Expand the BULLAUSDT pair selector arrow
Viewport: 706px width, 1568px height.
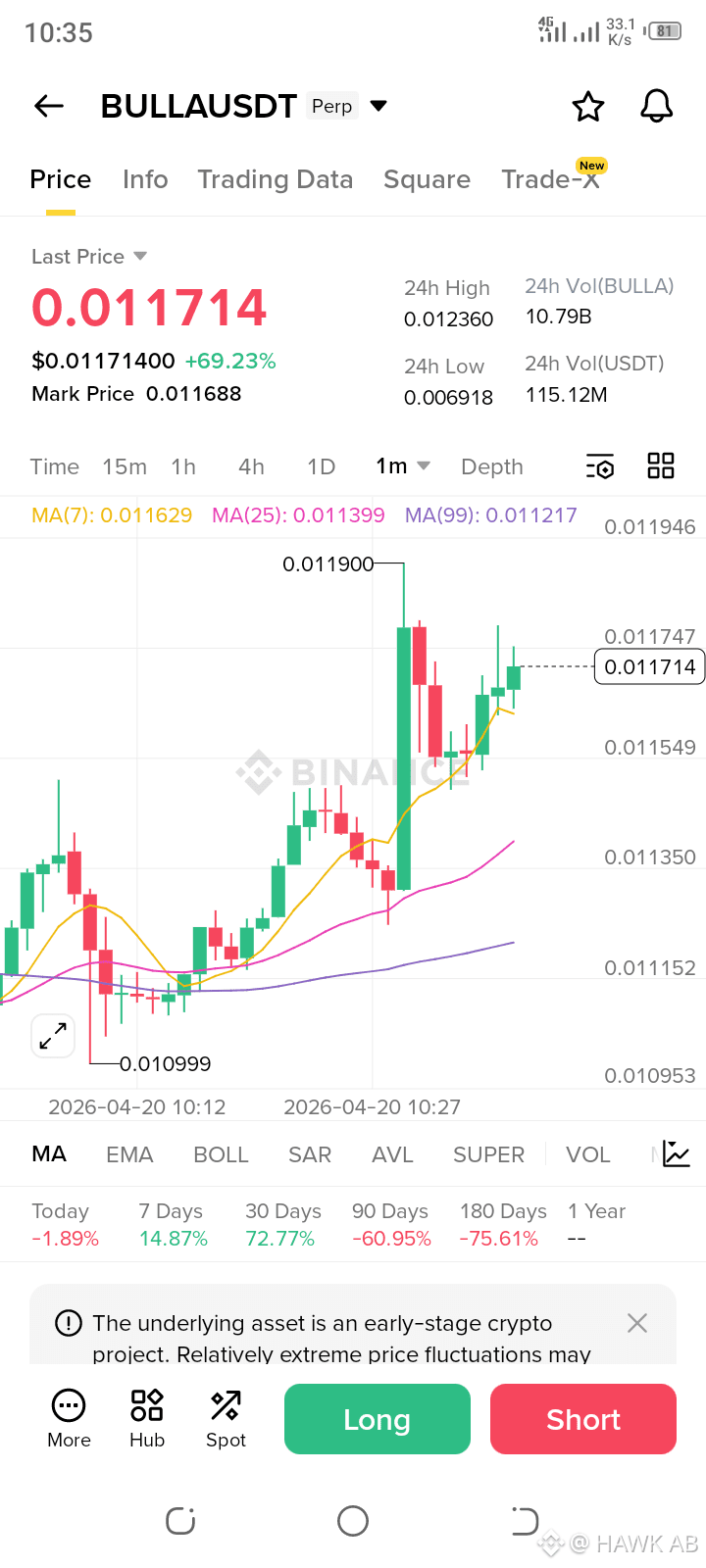click(378, 106)
